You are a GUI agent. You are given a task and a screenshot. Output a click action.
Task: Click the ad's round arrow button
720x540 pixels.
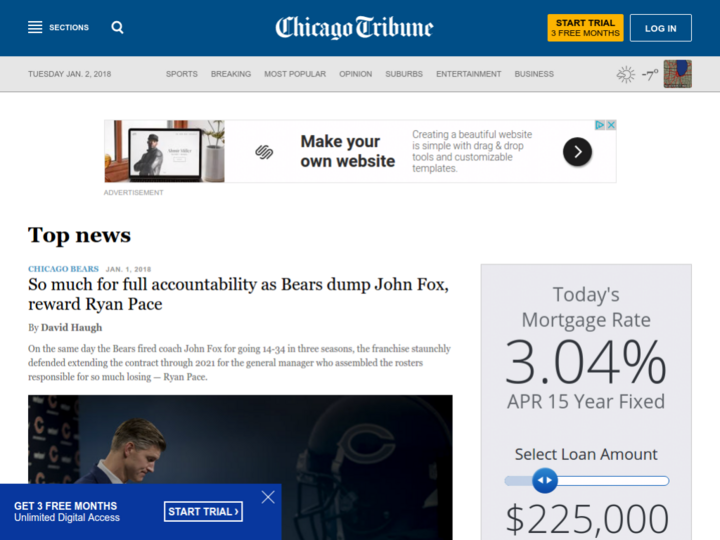click(577, 152)
